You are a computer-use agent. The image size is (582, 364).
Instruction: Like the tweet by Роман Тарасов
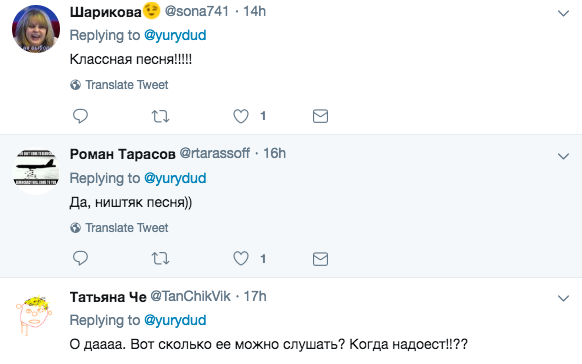pyautogui.click(x=241, y=259)
